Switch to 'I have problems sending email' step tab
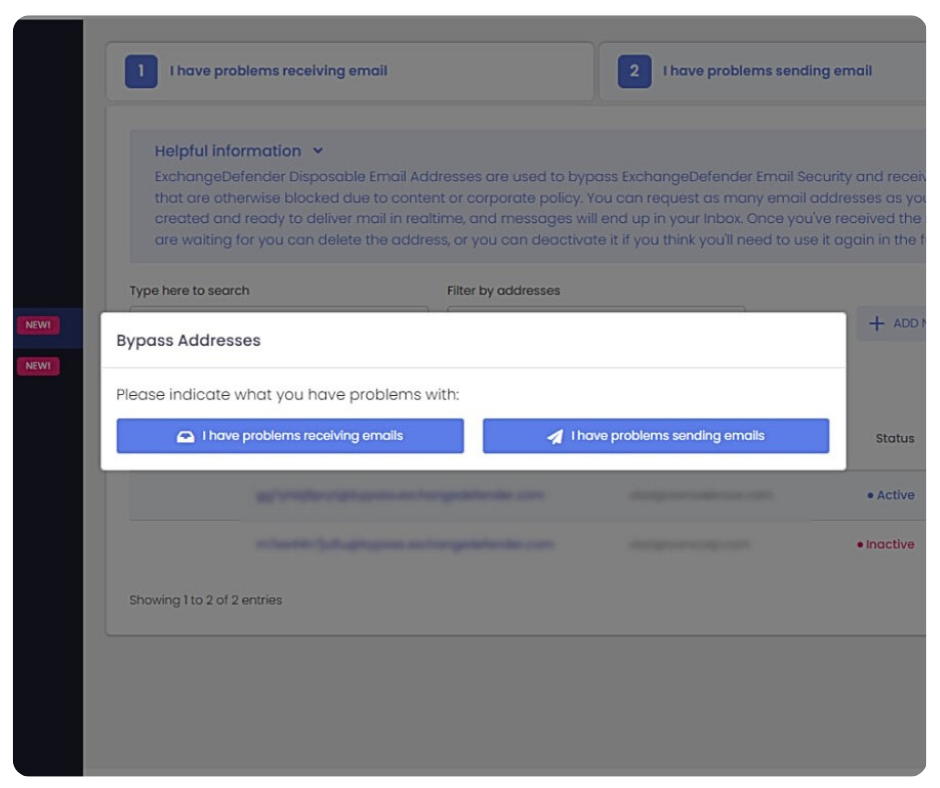This screenshot has height=788, width=940. [766, 70]
